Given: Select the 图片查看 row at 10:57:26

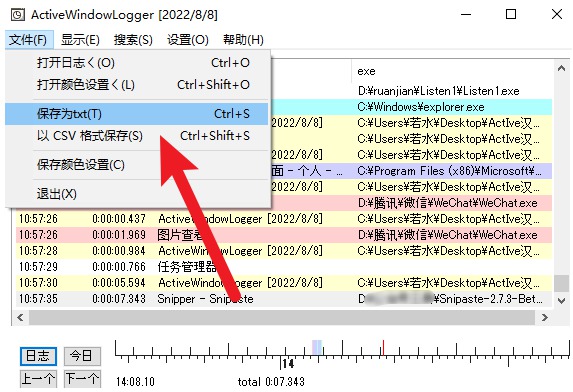Looking at the screenshot, I should pos(284,235).
